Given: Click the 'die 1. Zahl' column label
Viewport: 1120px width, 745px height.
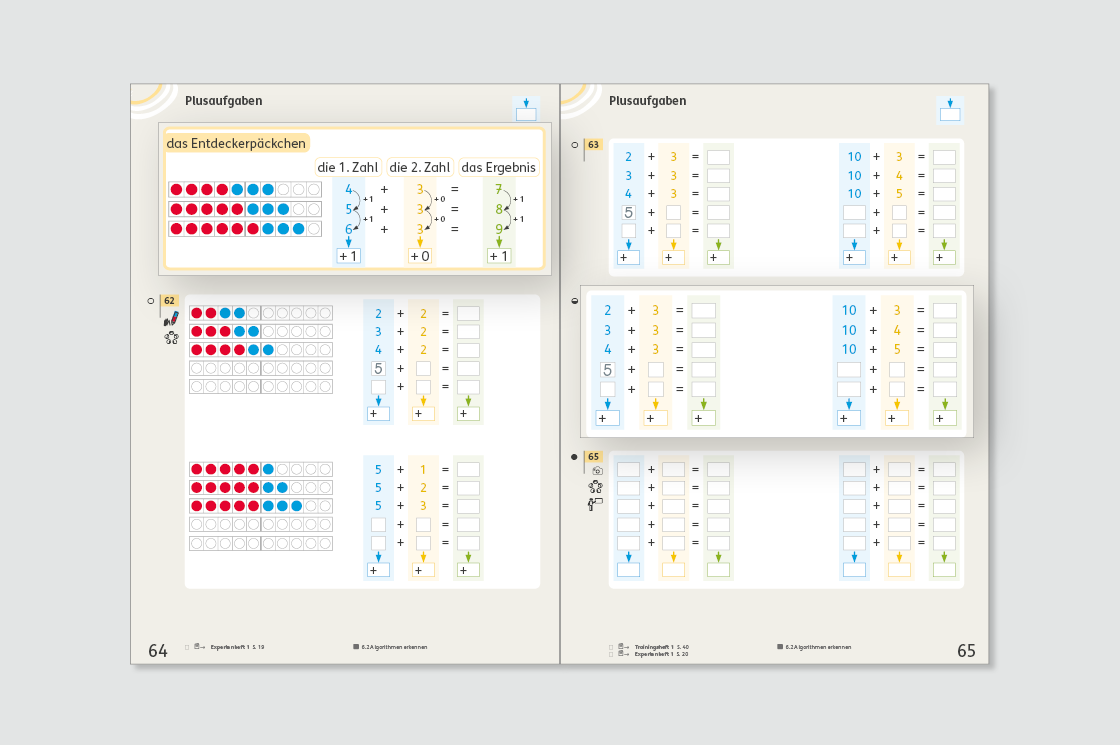Looking at the screenshot, I should [348, 167].
